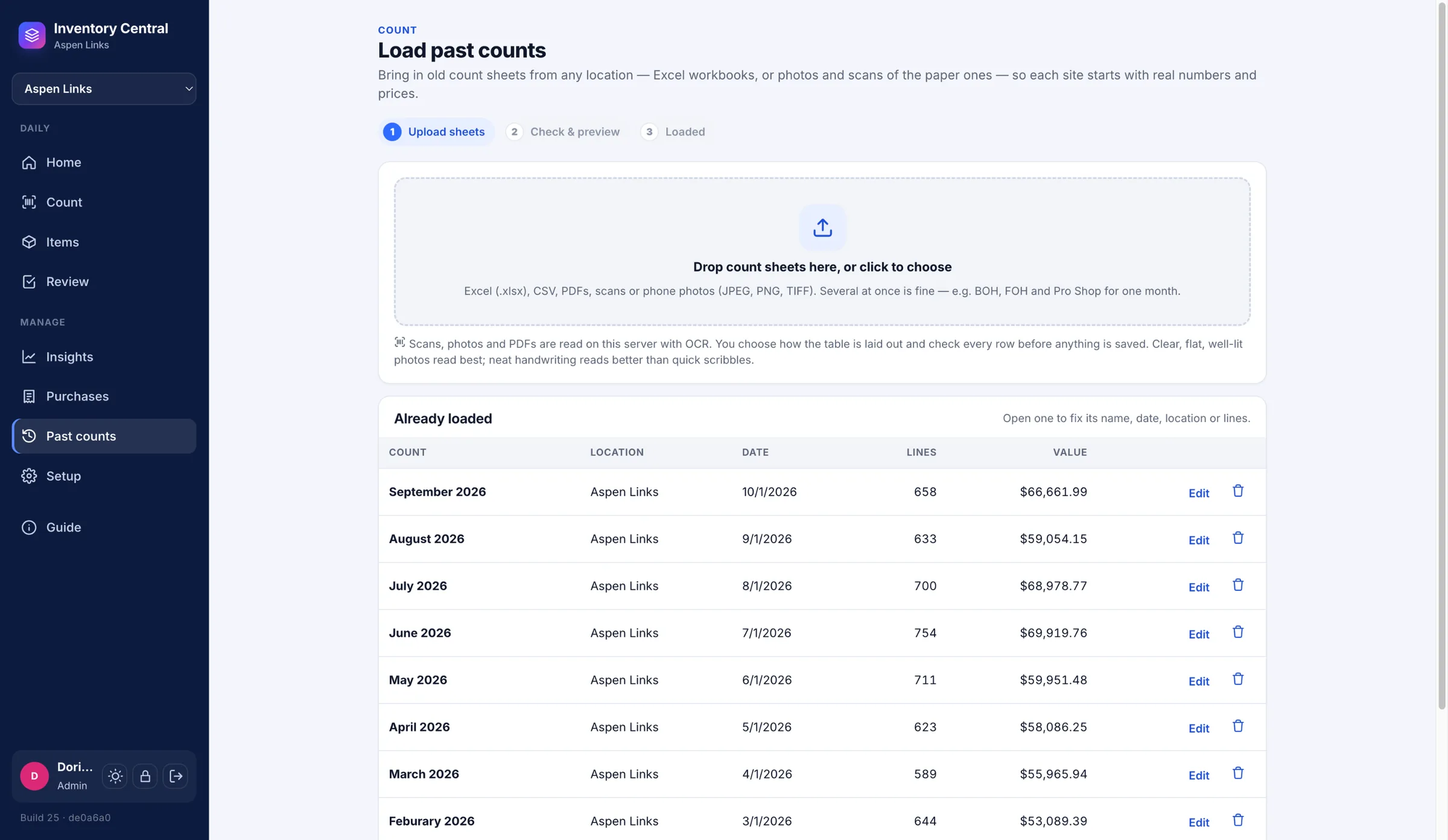Click the Inventory Central logo icon
This screenshot has height=840, width=1448.
[x=32, y=36]
